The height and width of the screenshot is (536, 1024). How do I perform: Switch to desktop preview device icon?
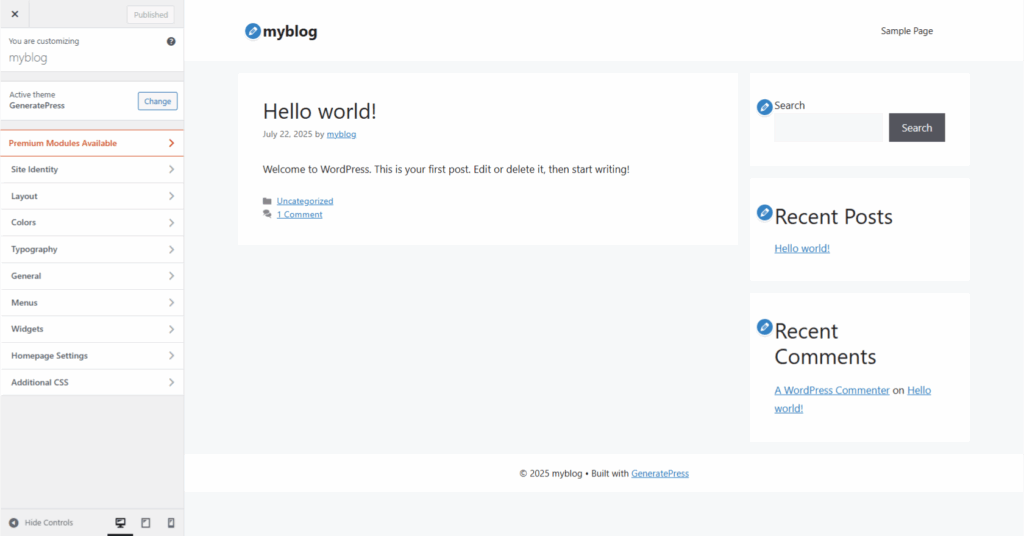click(x=120, y=522)
